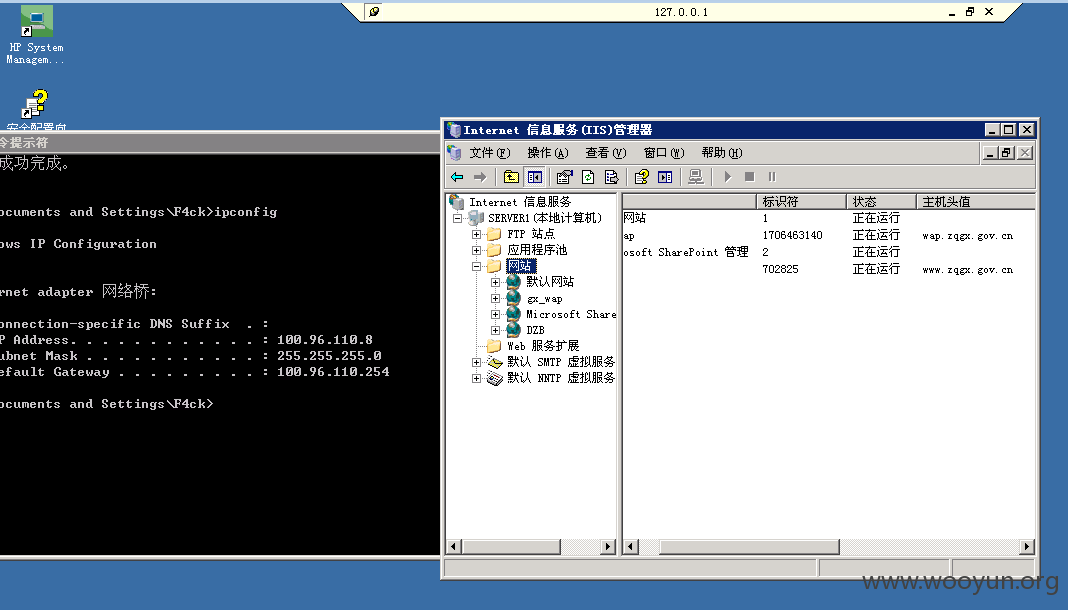Select the 网站 folder in tree
This screenshot has width=1068, height=610.
pos(521,266)
